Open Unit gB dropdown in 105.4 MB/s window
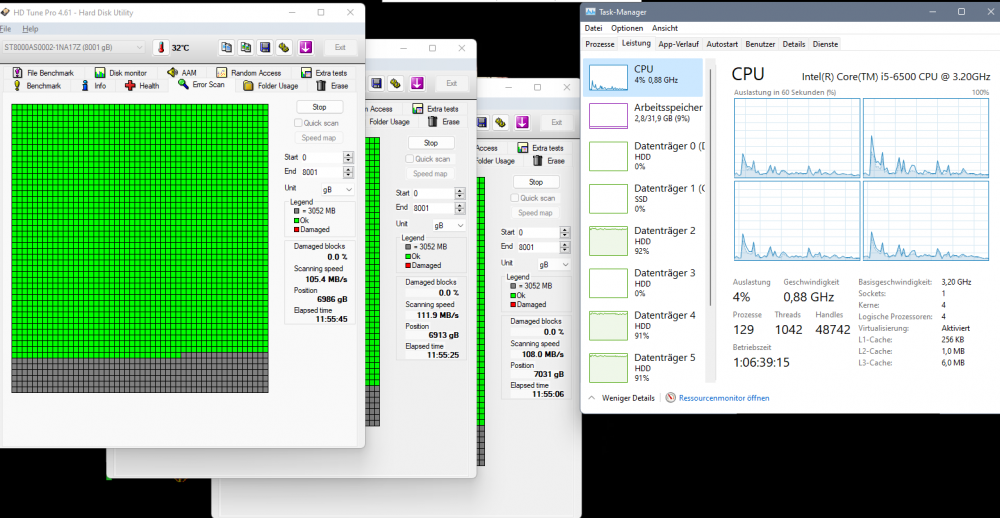The width and height of the screenshot is (1000, 518). click(x=337, y=189)
